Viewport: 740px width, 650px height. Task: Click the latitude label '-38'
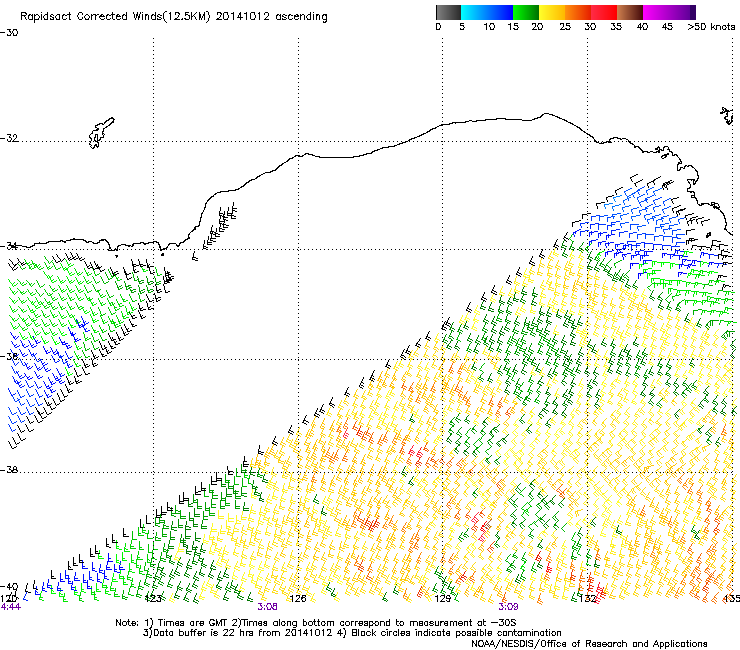tap(9, 470)
